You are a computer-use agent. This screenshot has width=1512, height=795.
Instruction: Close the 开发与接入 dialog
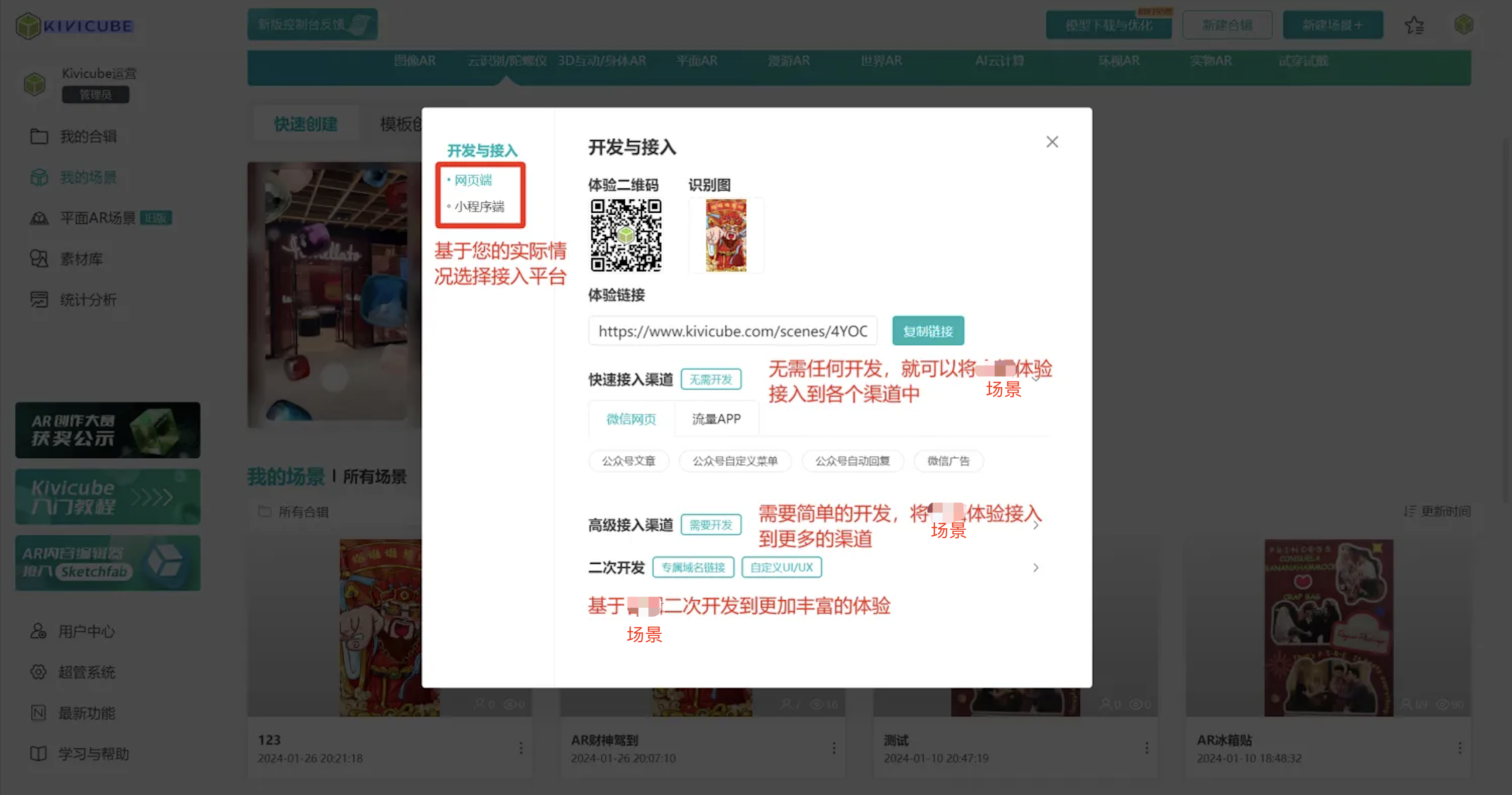tap(1052, 142)
